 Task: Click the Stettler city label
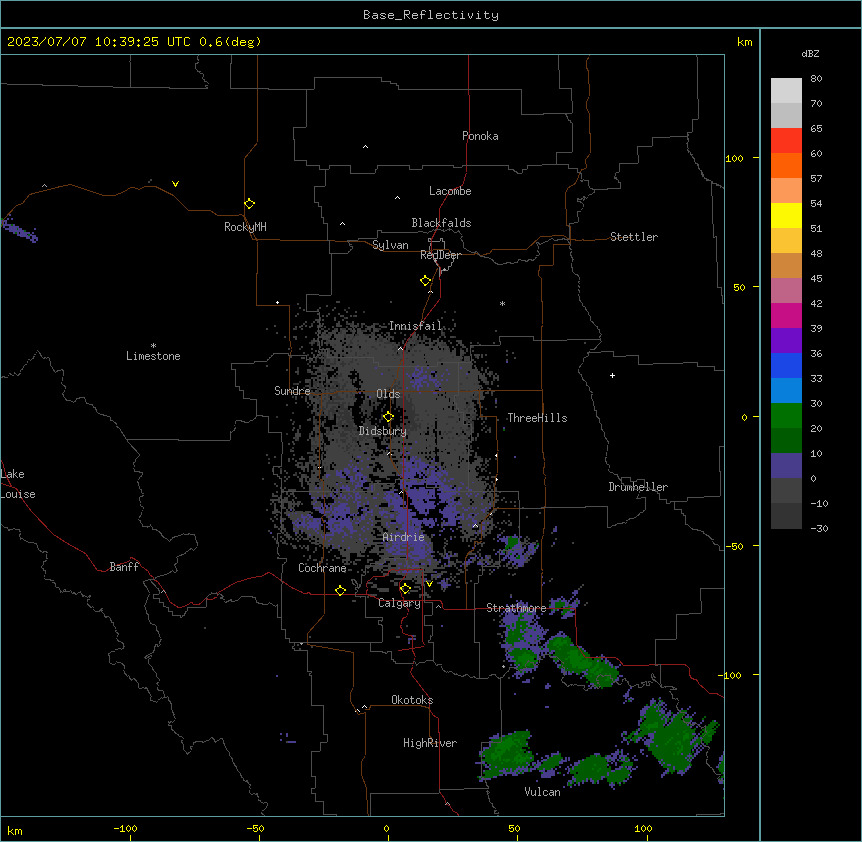click(x=634, y=237)
